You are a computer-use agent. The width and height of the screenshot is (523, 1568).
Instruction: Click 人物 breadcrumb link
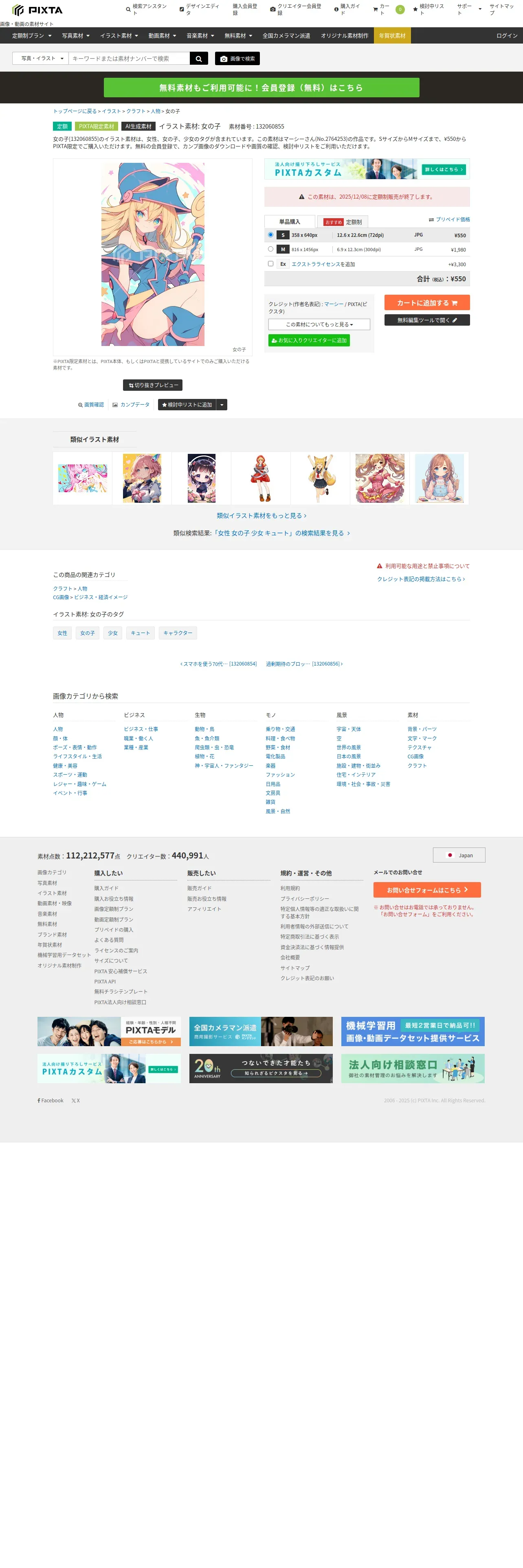(x=156, y=112)
